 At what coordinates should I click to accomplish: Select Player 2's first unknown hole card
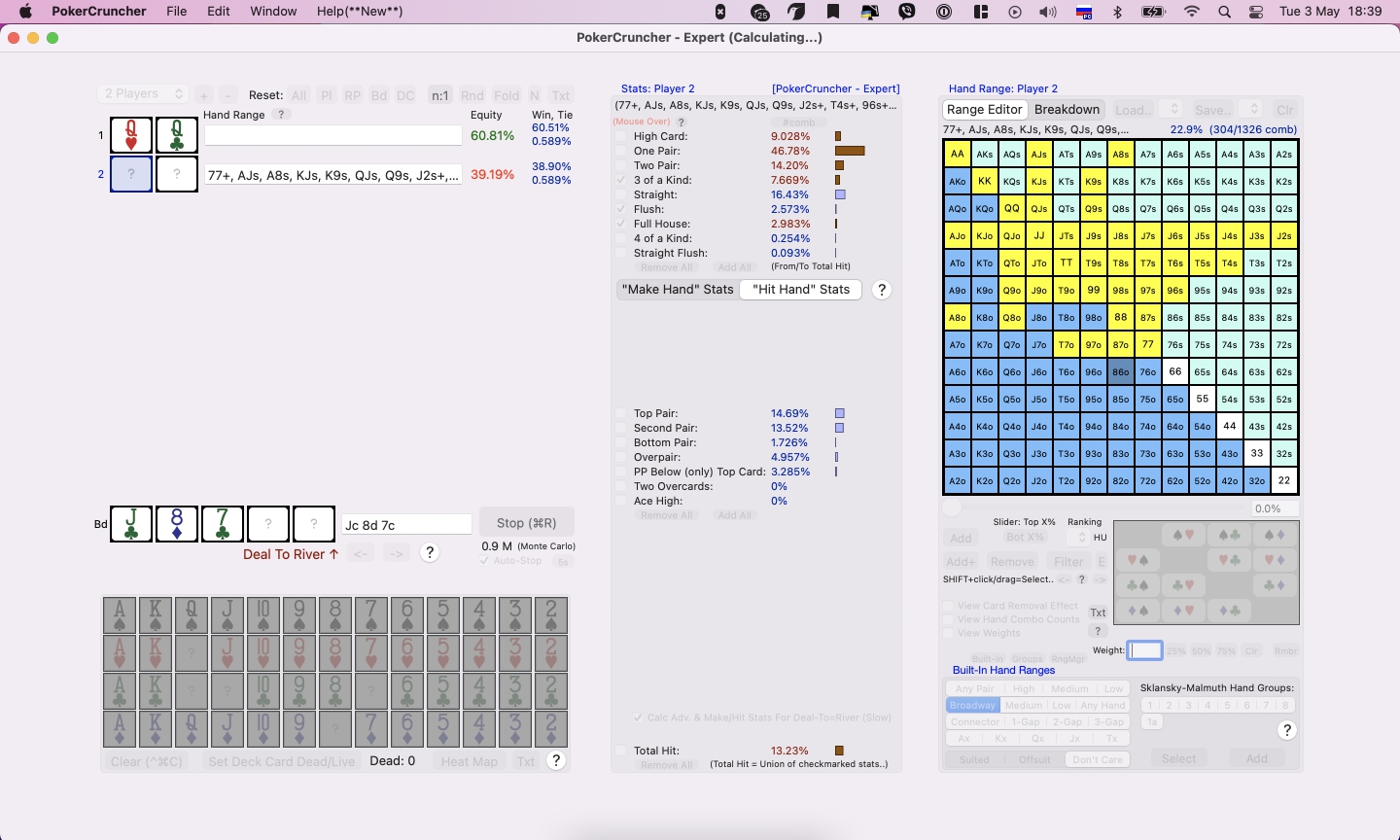(x=131, y=174)
